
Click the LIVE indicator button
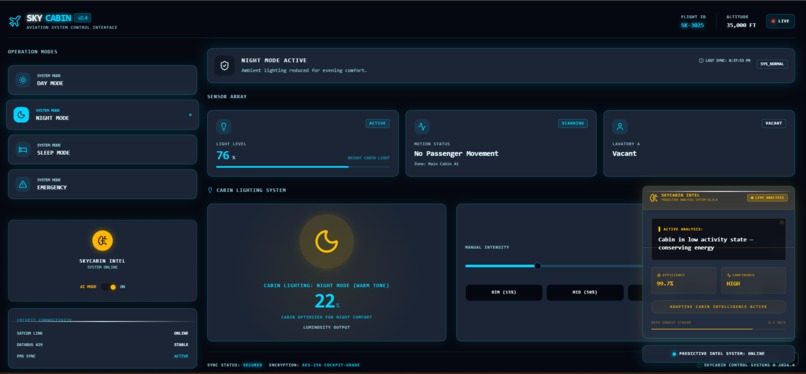[x=780, y=21]
